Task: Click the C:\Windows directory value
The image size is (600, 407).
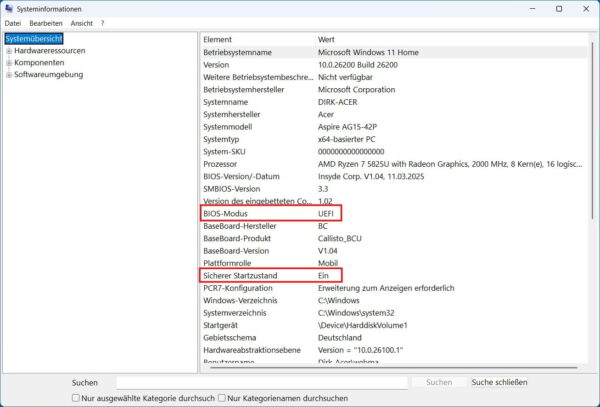Action: (x=339, y=301)
